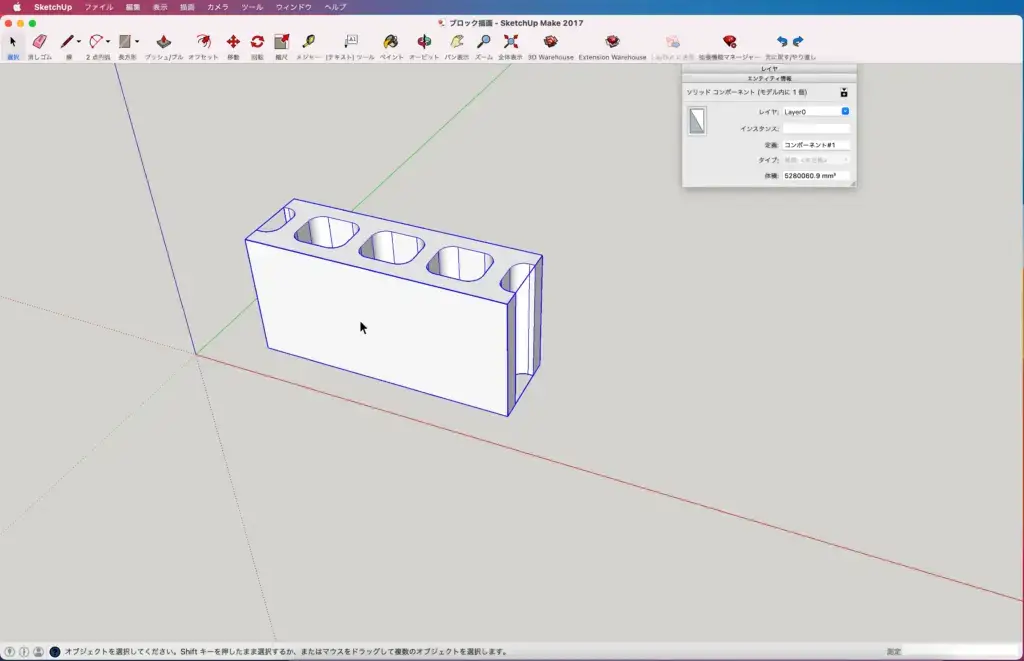Activate the ペイント Paint Bucket tool
This screenshot has width=1024, height=661.
click(x=391, y=42)
